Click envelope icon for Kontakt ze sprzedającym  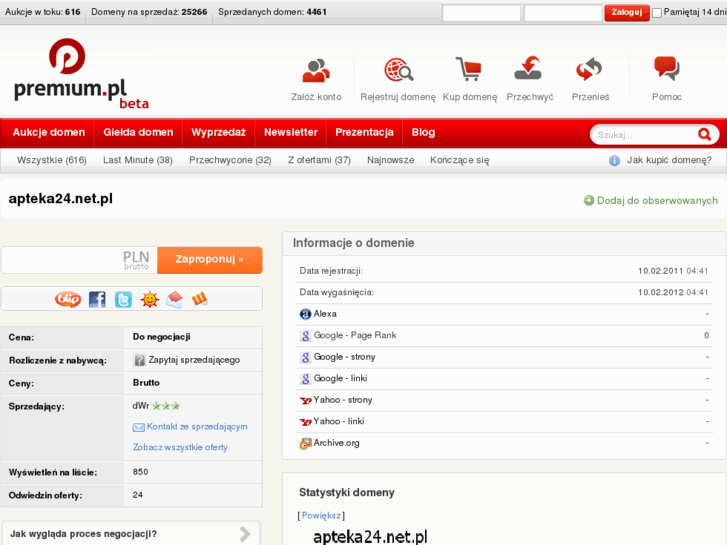(x=139, y=427)
